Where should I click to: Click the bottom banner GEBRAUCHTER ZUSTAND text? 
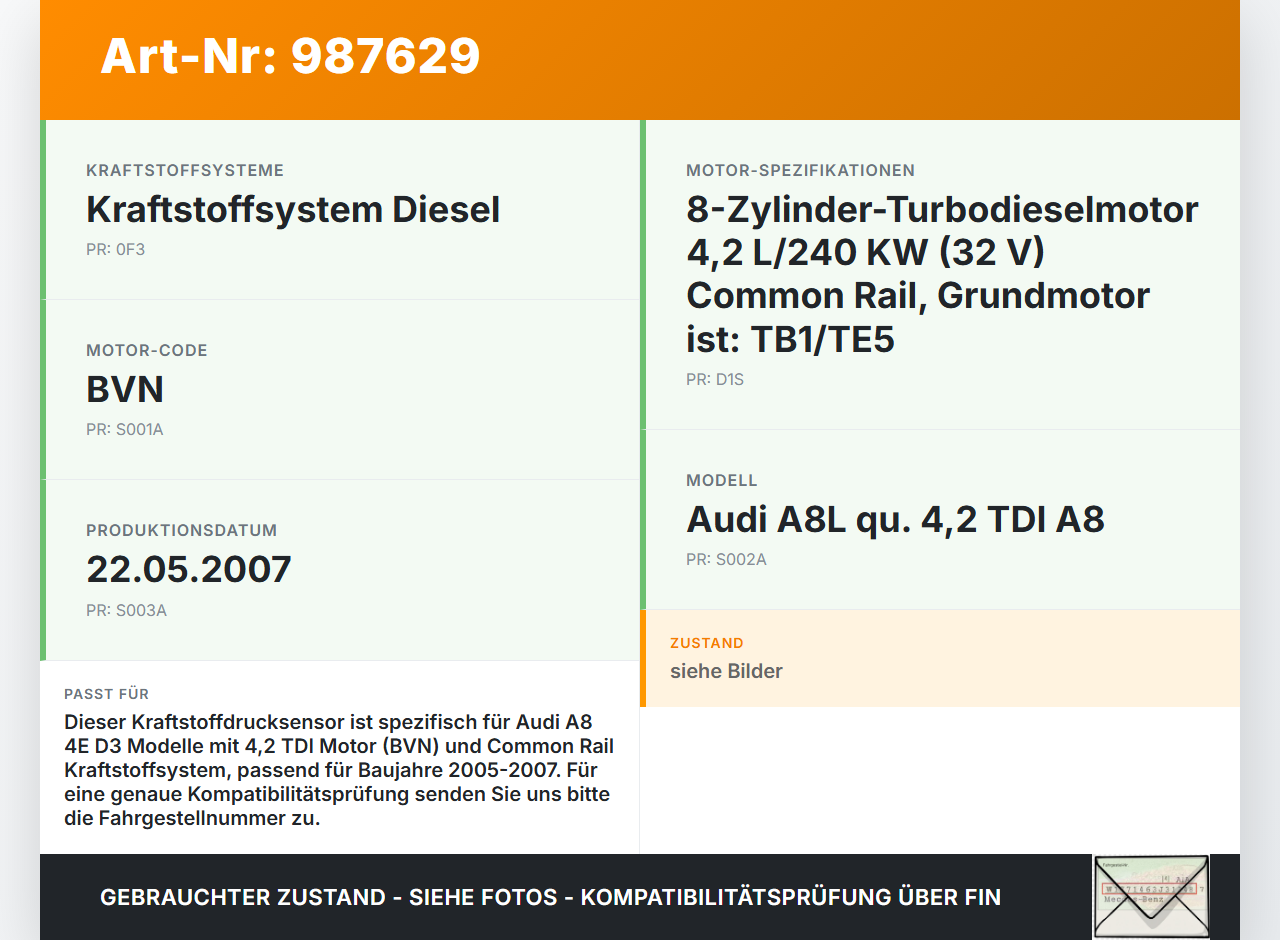[x=550, y=897]
